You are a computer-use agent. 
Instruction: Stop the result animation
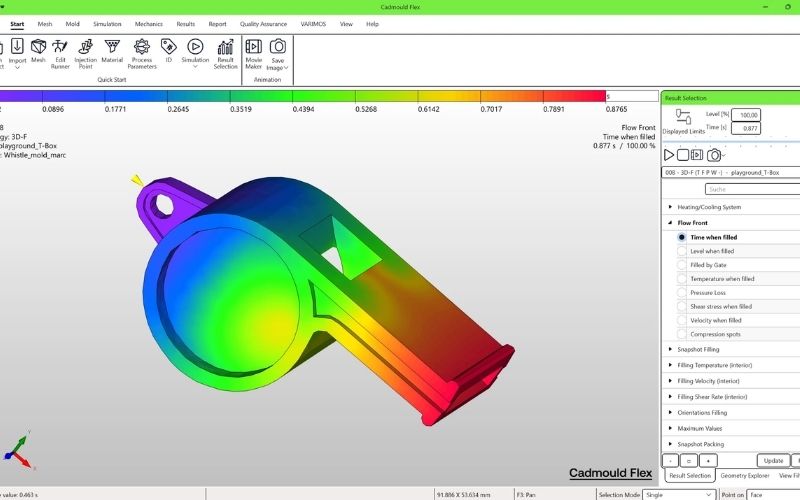[683, 155]
